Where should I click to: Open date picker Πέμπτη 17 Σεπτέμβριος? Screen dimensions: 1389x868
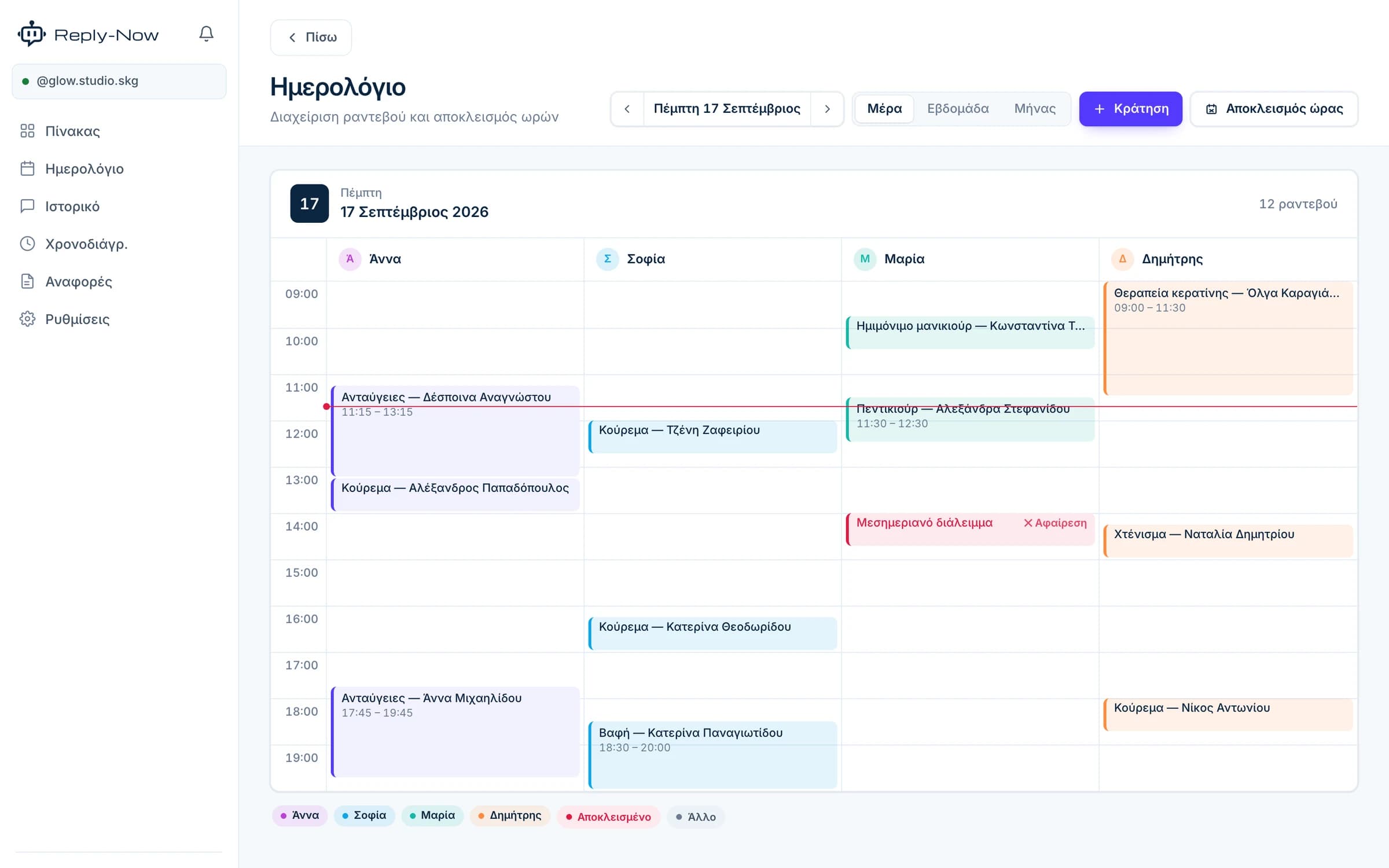pos(727,109)
